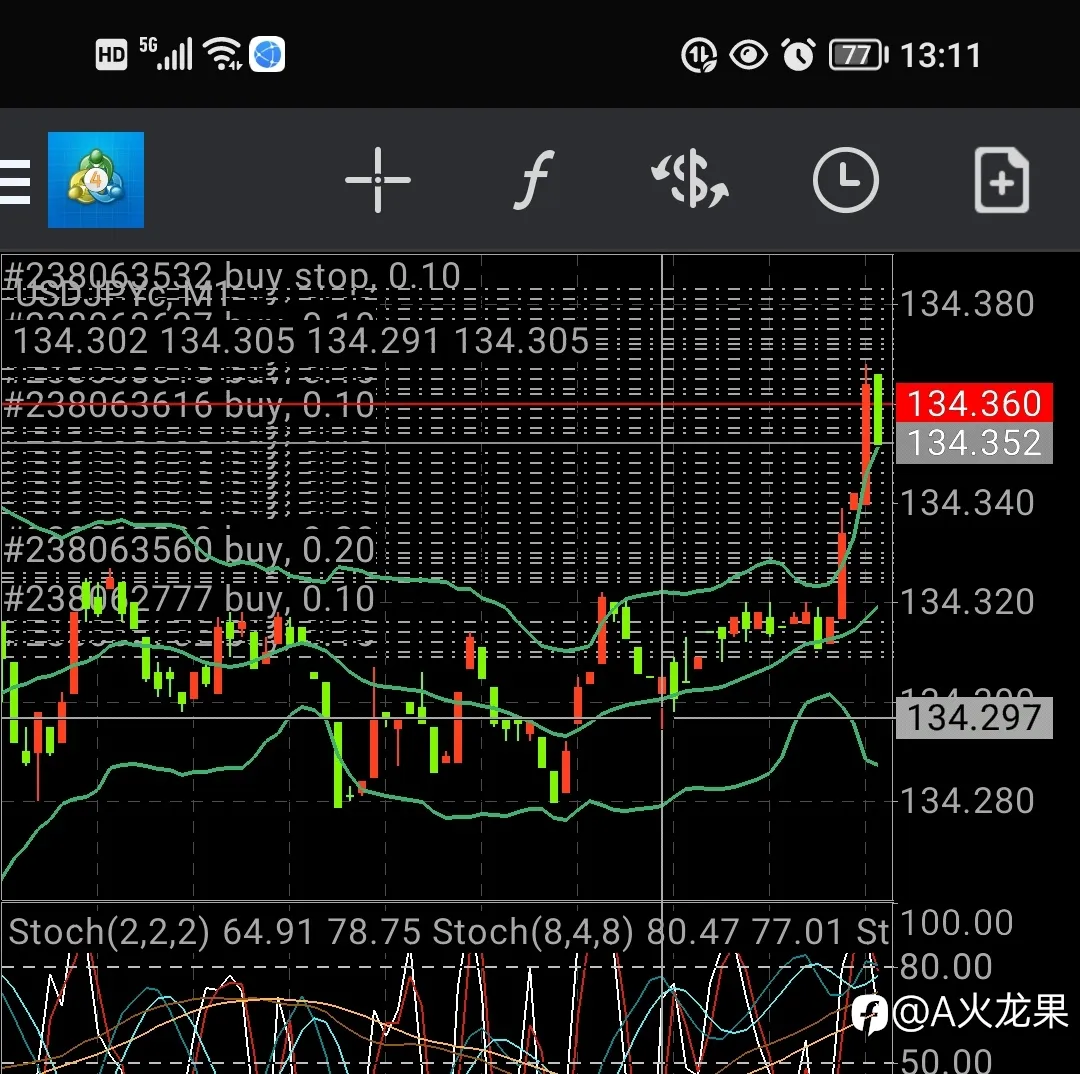Tap the Stoch(8,4,8) indicator label
Image resolution: width=1080 pixels, height=1074 pixels.
pos(532,932)
